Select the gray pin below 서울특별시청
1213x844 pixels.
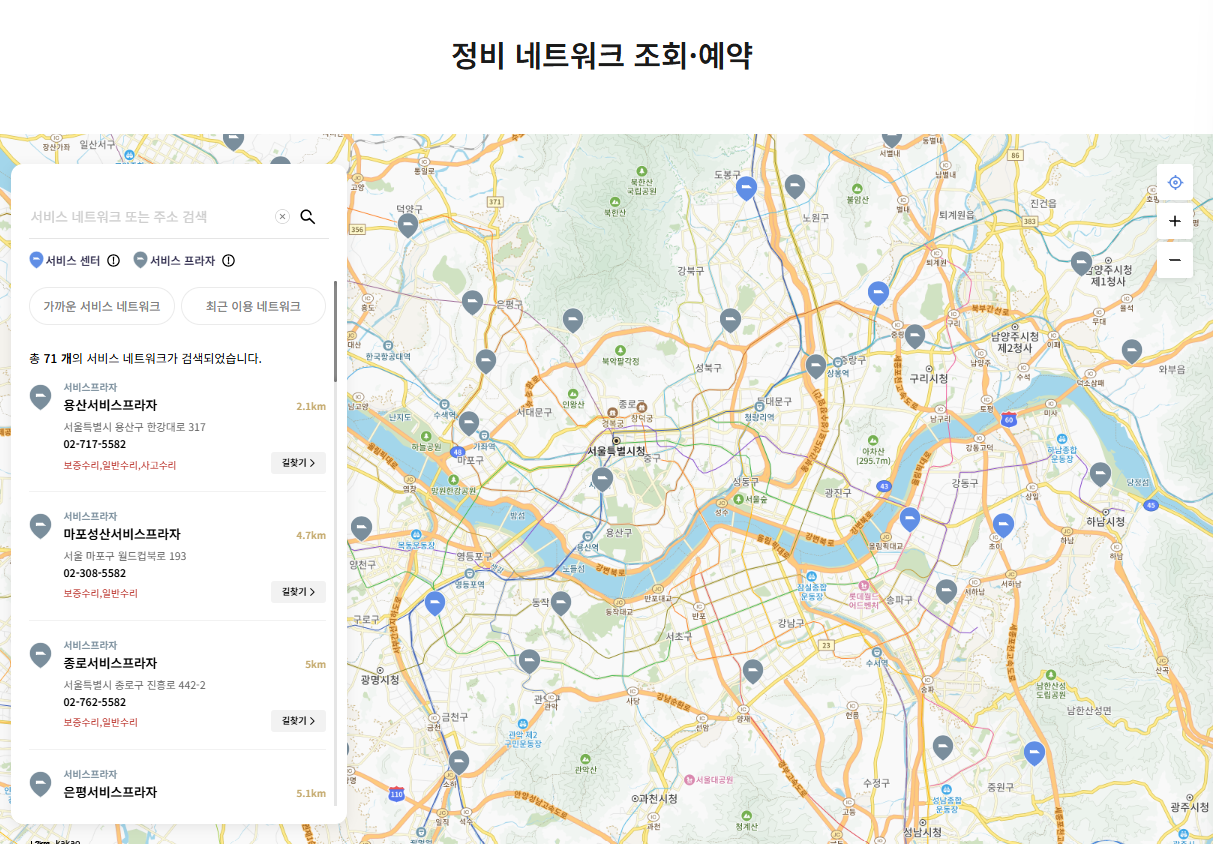(601, 480)
